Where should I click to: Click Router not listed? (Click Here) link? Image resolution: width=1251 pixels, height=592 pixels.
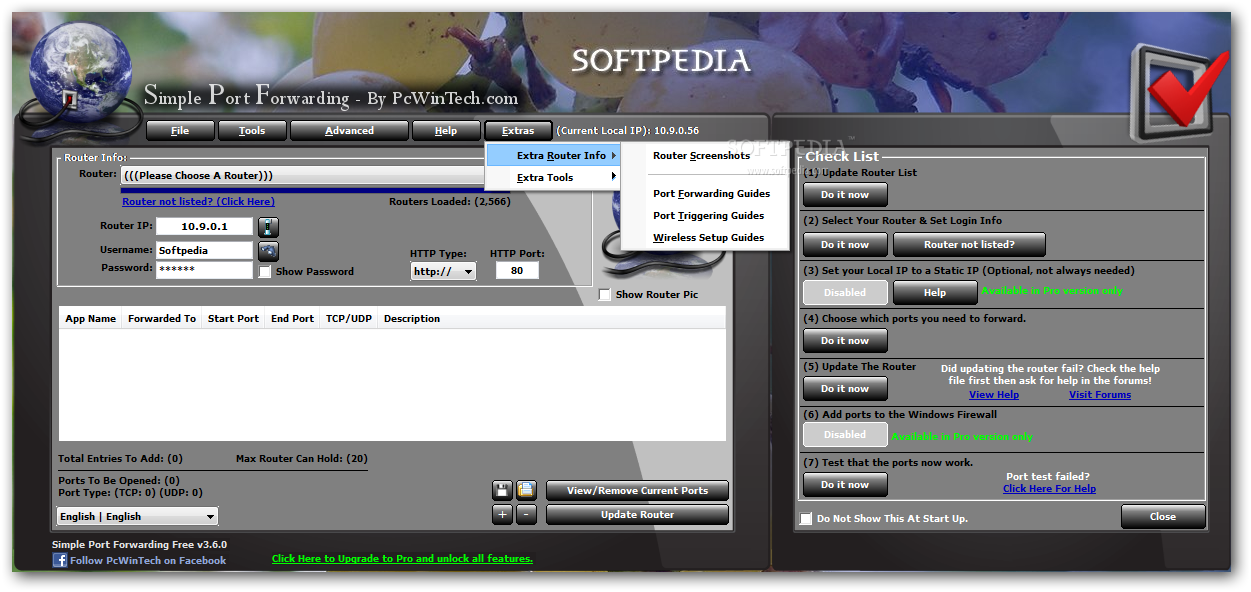[198, 202]
